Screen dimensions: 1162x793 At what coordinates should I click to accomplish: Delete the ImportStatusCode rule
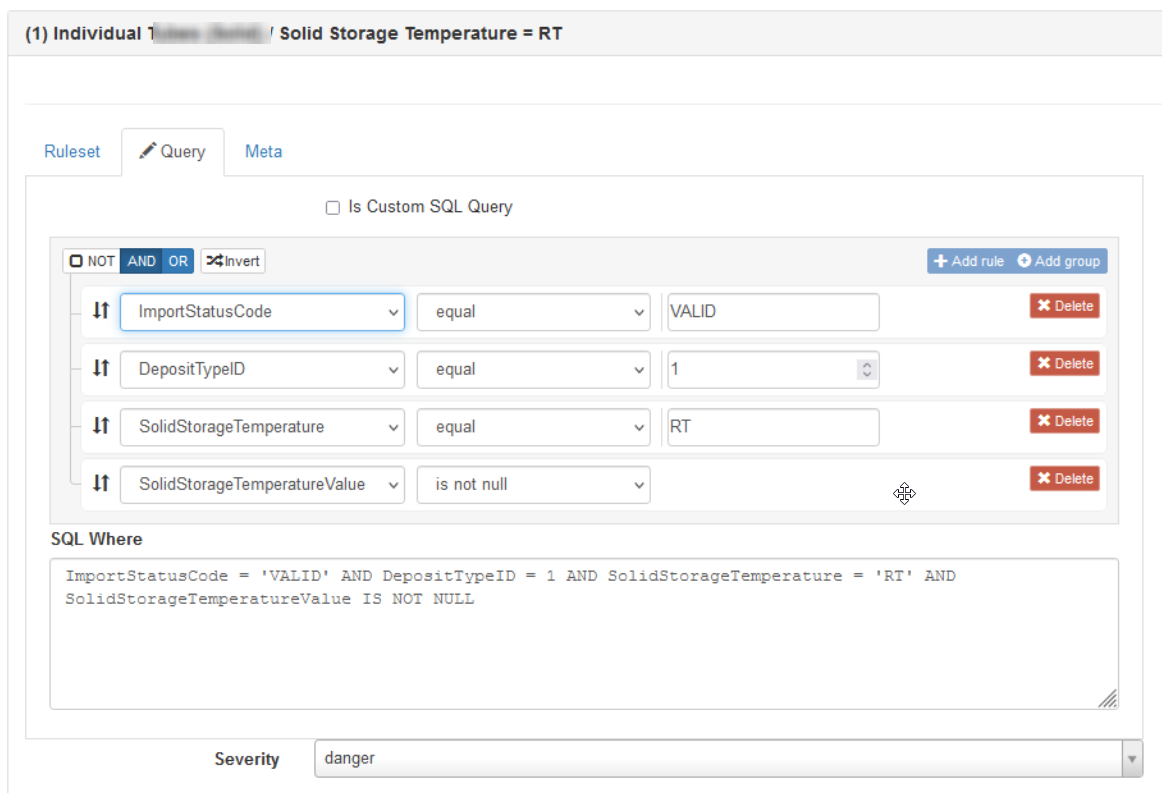coord(1064,306)
